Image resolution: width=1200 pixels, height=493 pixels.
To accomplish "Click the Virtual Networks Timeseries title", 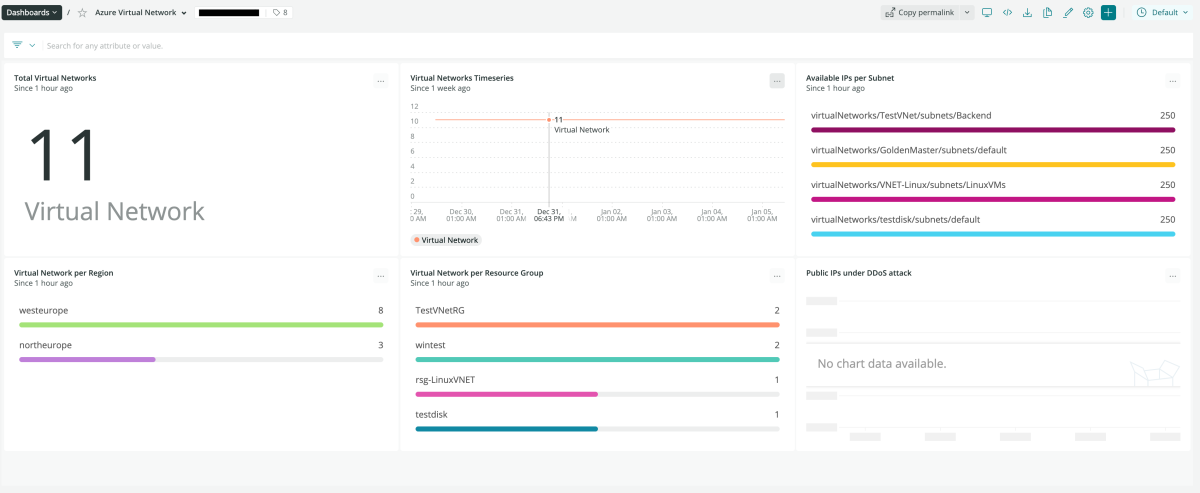I will coord(462,77).
